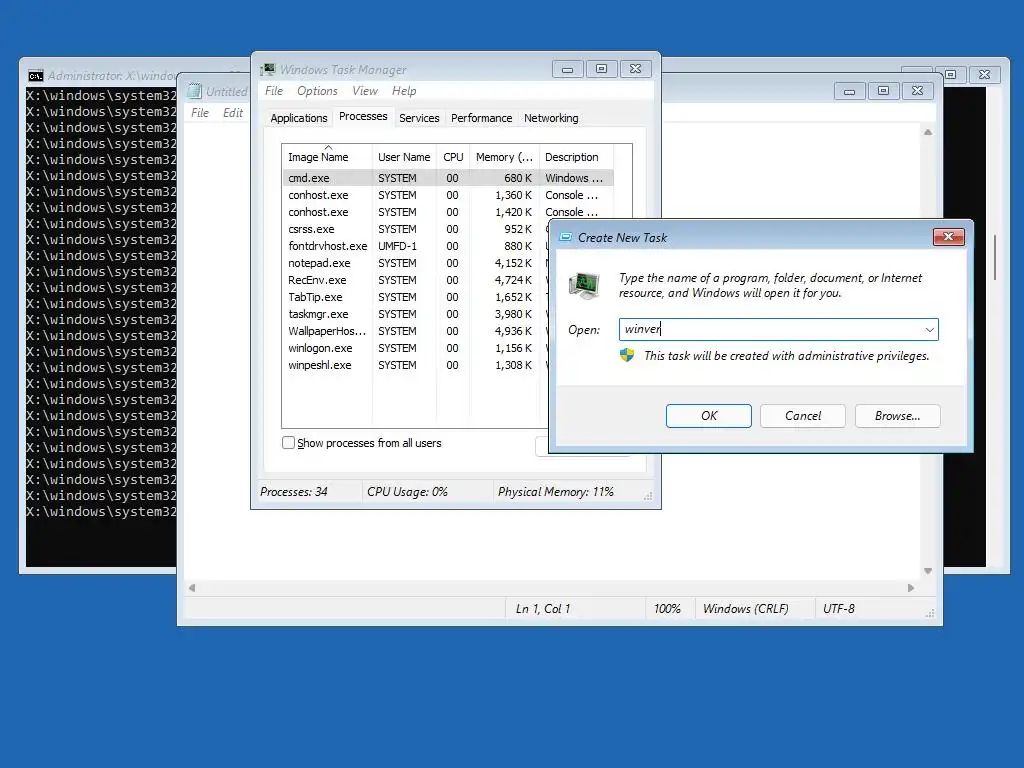Screen dimensions: 1024x768
Task: Open Notepad Edit menu
Action: [x=232, y=113]
